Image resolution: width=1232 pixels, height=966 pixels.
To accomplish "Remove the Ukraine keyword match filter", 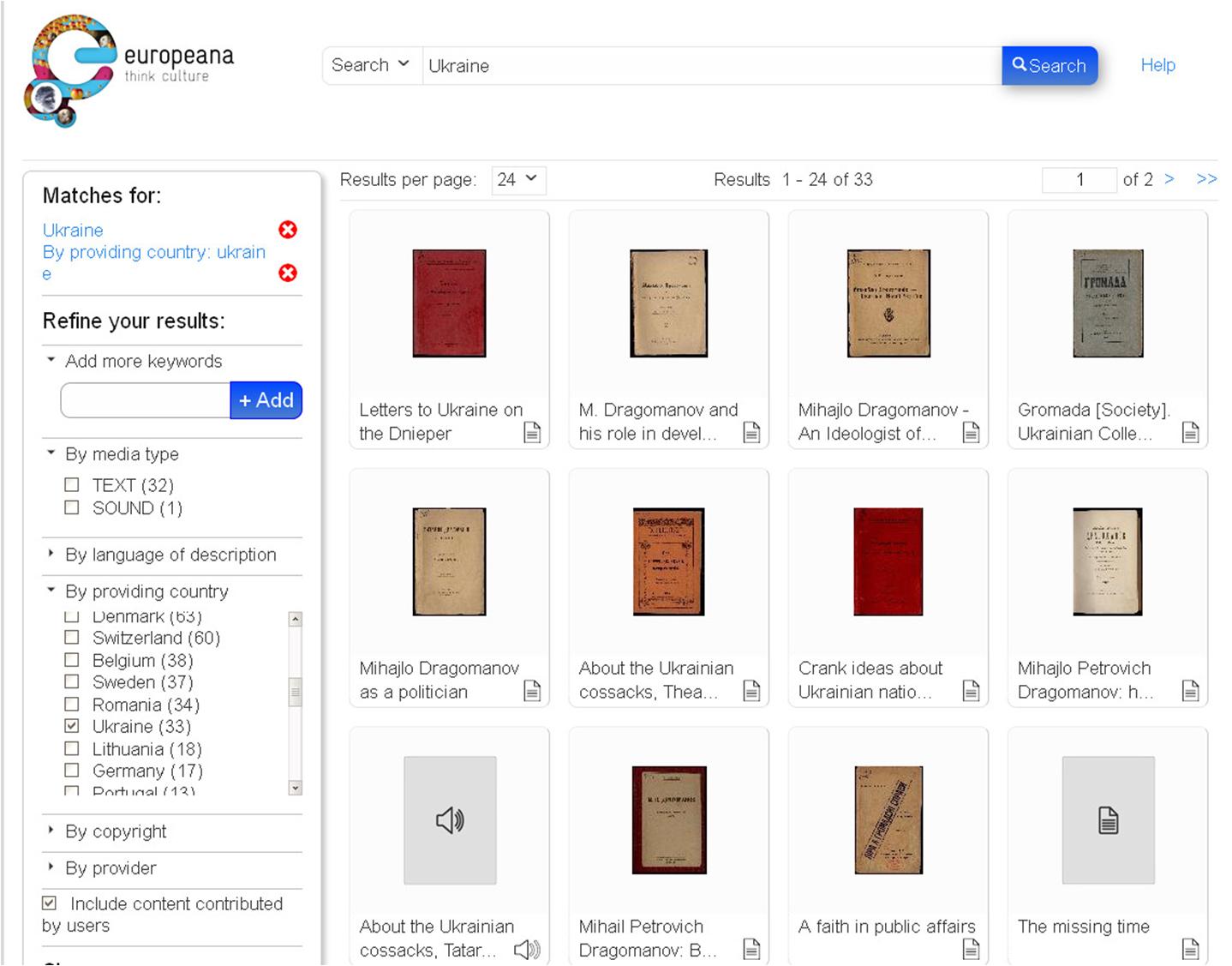I will click(x=288, y=230).
